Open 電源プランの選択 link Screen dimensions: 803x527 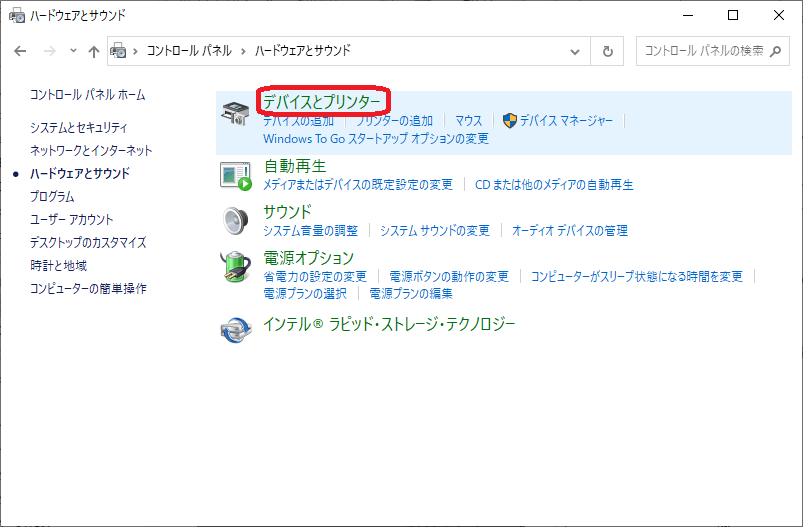(x=305, y=294)
